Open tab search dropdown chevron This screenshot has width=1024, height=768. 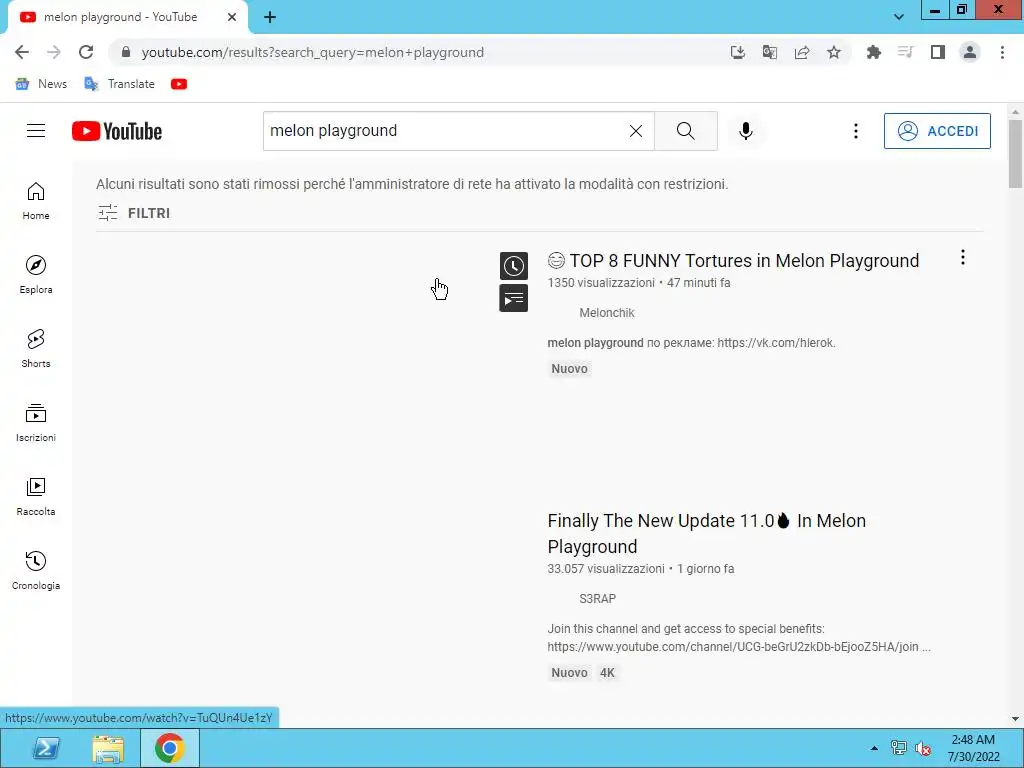pos(899,17)
